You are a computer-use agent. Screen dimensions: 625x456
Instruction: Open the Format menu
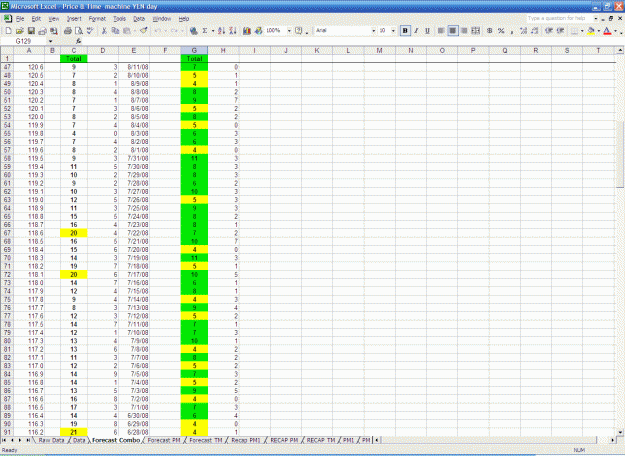click(97, 19)
